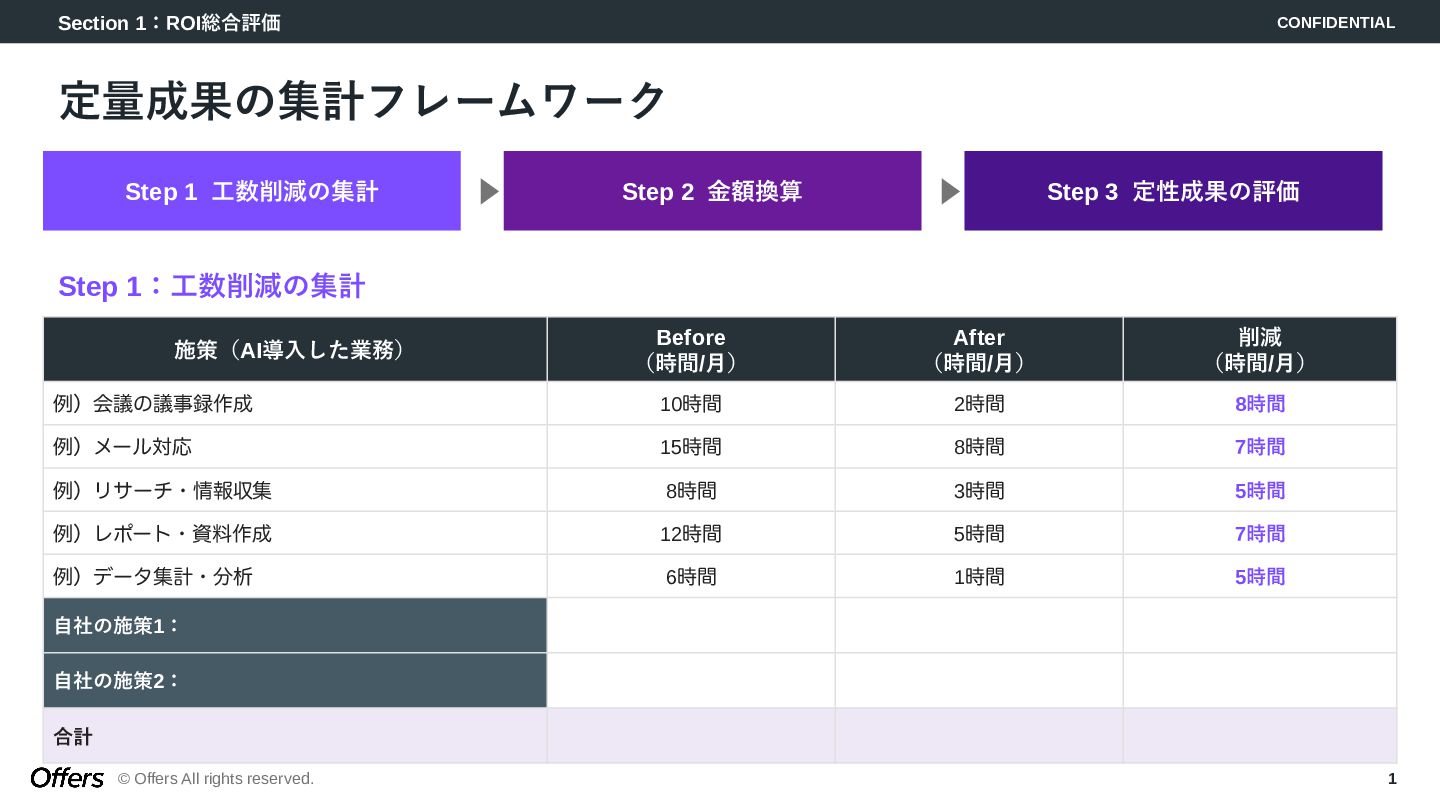Click the 8時間 reduction value for 会議の議事録作成

[1259, 404]
